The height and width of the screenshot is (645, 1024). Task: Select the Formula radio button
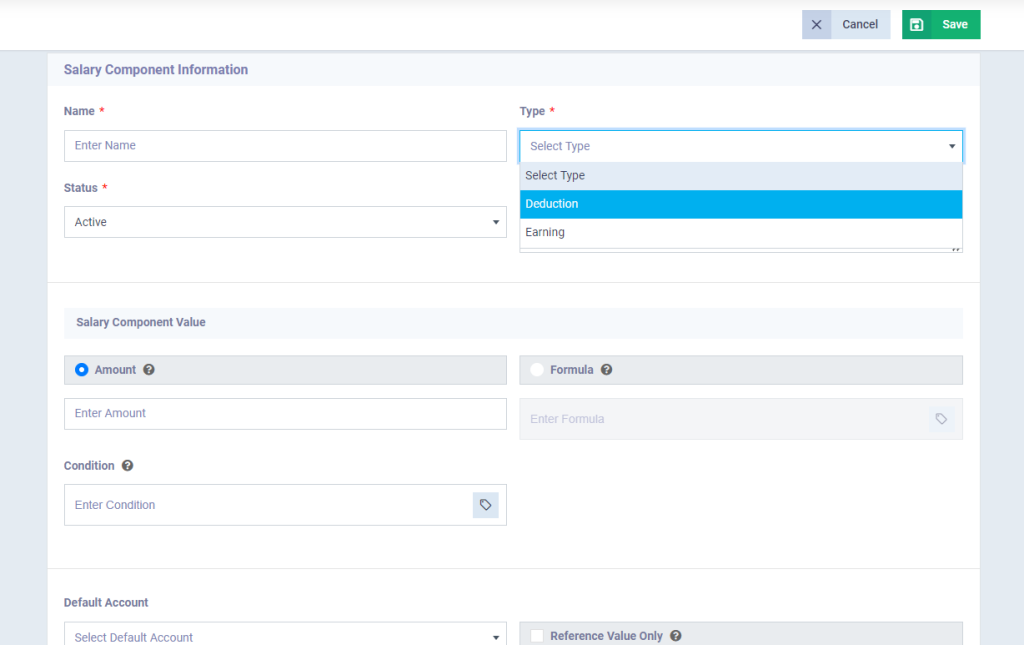click(537, 369)
